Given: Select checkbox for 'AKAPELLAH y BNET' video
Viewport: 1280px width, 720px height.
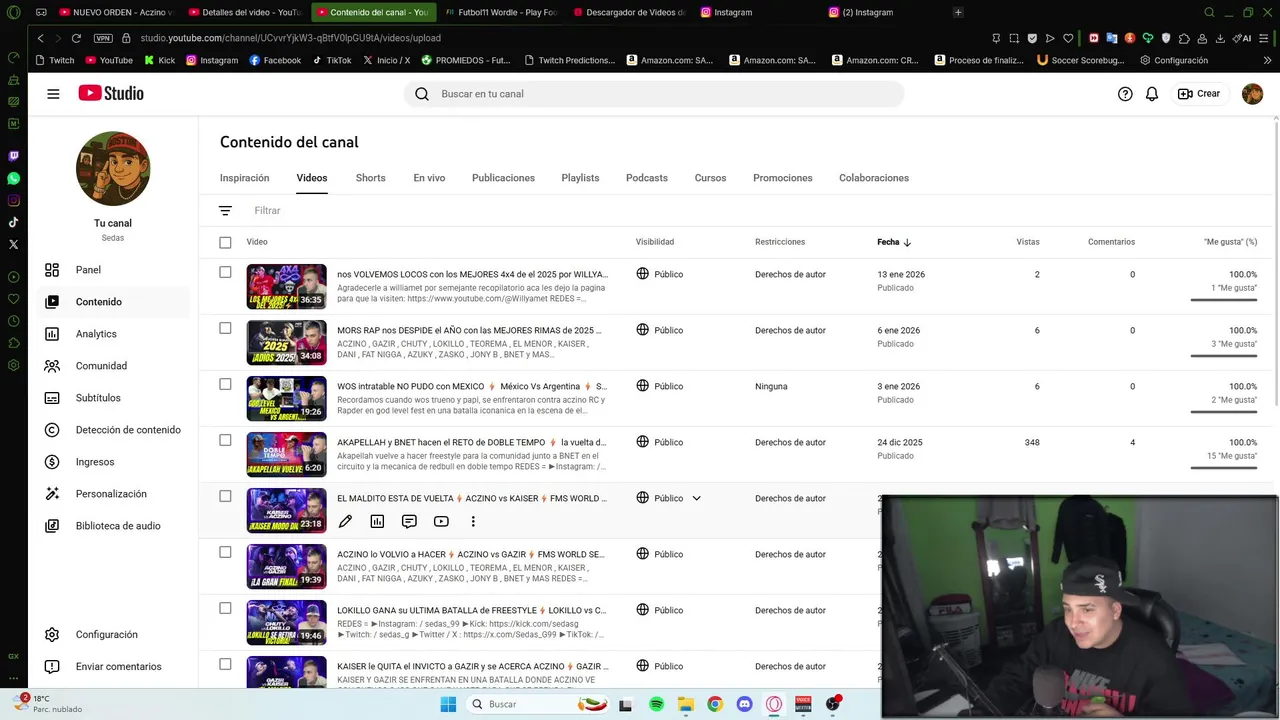Looking at the screenshot, I should point(225,440).
